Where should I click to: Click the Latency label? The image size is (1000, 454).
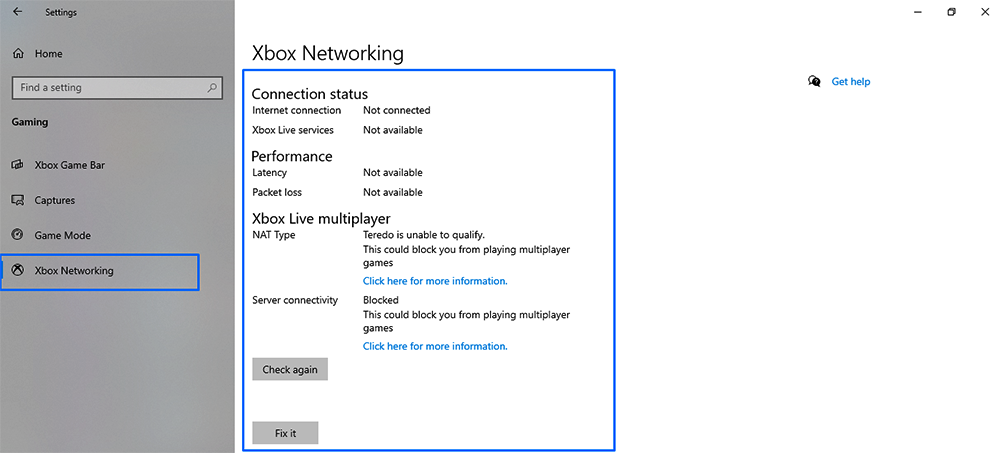click(269, 173)
